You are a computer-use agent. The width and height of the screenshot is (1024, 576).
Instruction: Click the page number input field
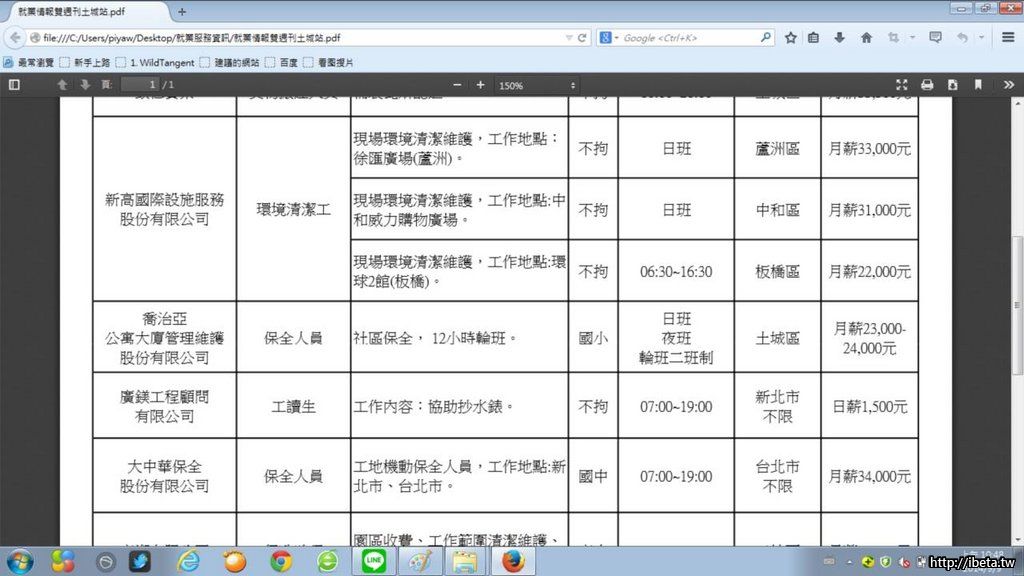click(x=139, y=85)
